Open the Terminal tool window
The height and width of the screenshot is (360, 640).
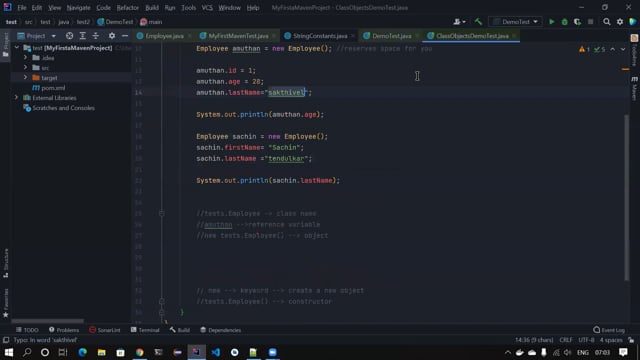point(145,330)
